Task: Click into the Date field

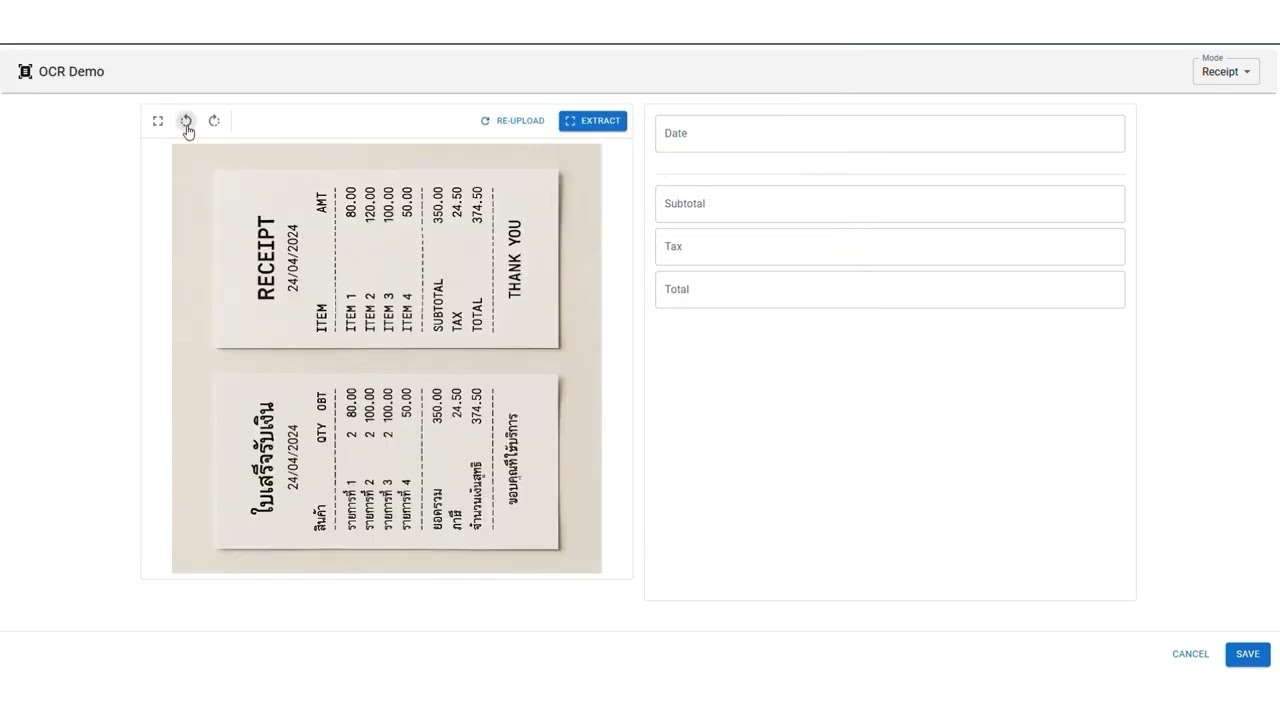Action: pos(890,134)
